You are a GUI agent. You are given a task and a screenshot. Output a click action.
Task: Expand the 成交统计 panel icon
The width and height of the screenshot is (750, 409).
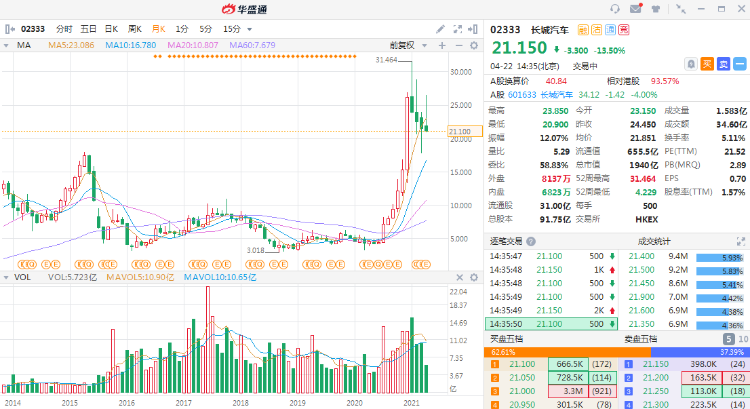point(740,242)
